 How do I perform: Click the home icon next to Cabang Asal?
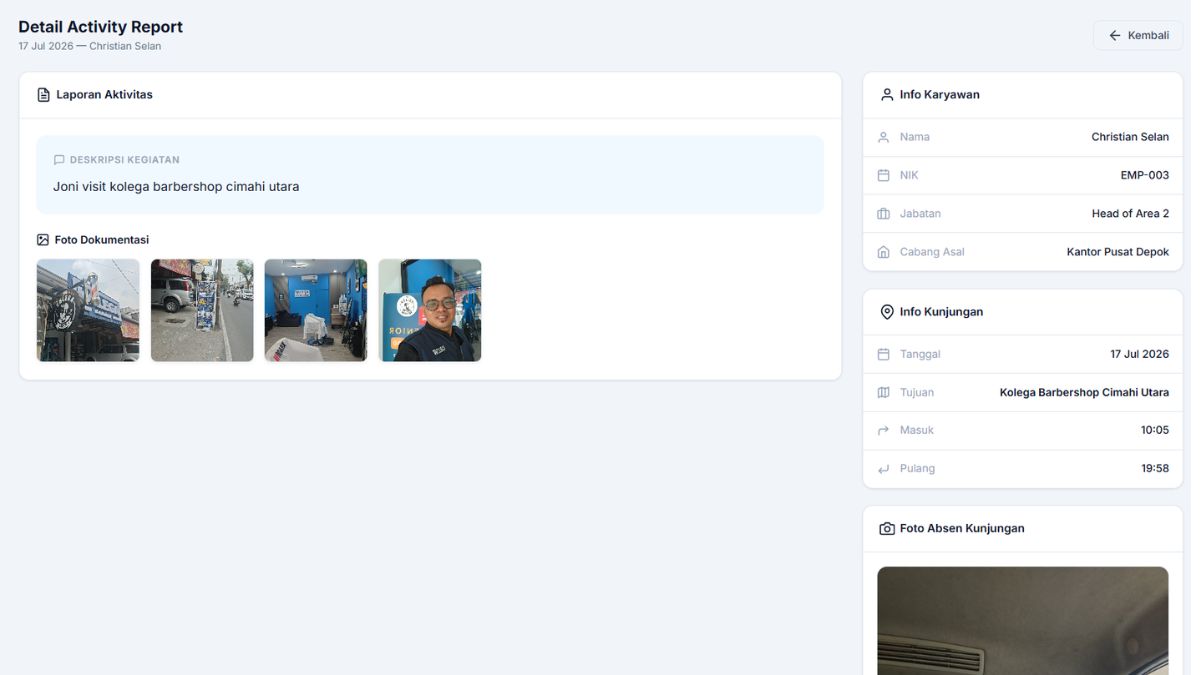pyautogui.click(x=883, y=252)
